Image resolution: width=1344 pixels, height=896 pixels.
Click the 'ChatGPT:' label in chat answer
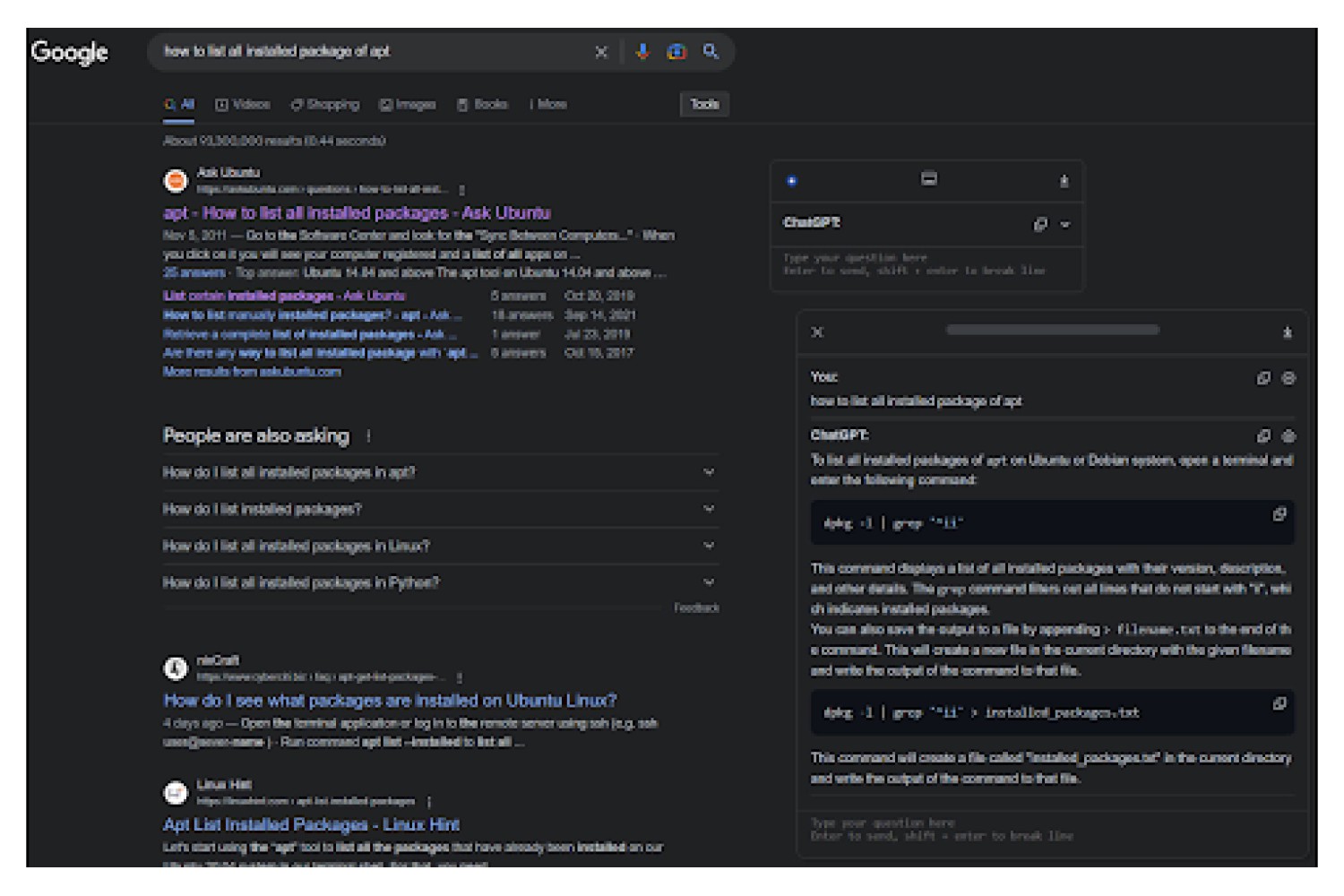pos(840,435)
